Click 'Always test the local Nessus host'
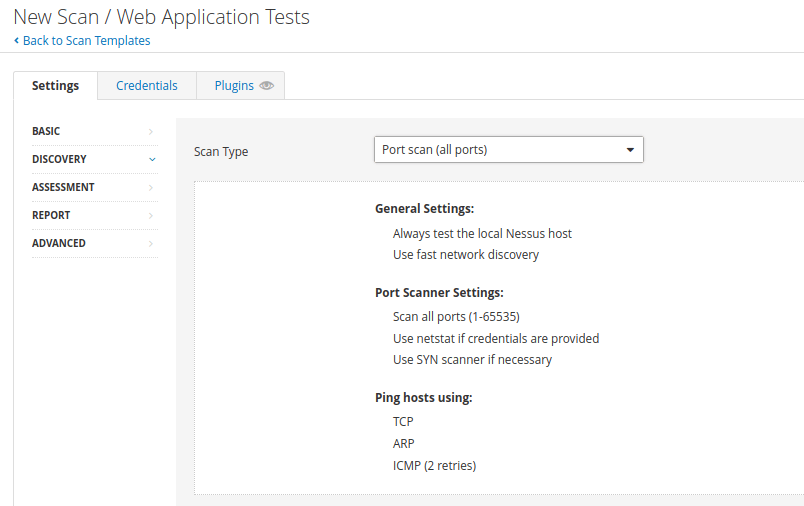Screen dimensions: 804x506 [482, 234]
